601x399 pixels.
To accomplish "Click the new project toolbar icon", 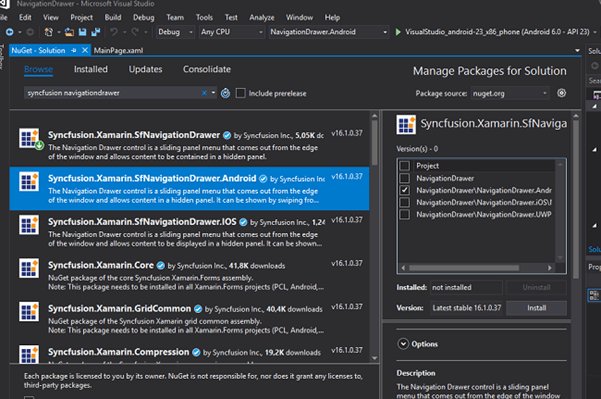I will click(49, 32).
